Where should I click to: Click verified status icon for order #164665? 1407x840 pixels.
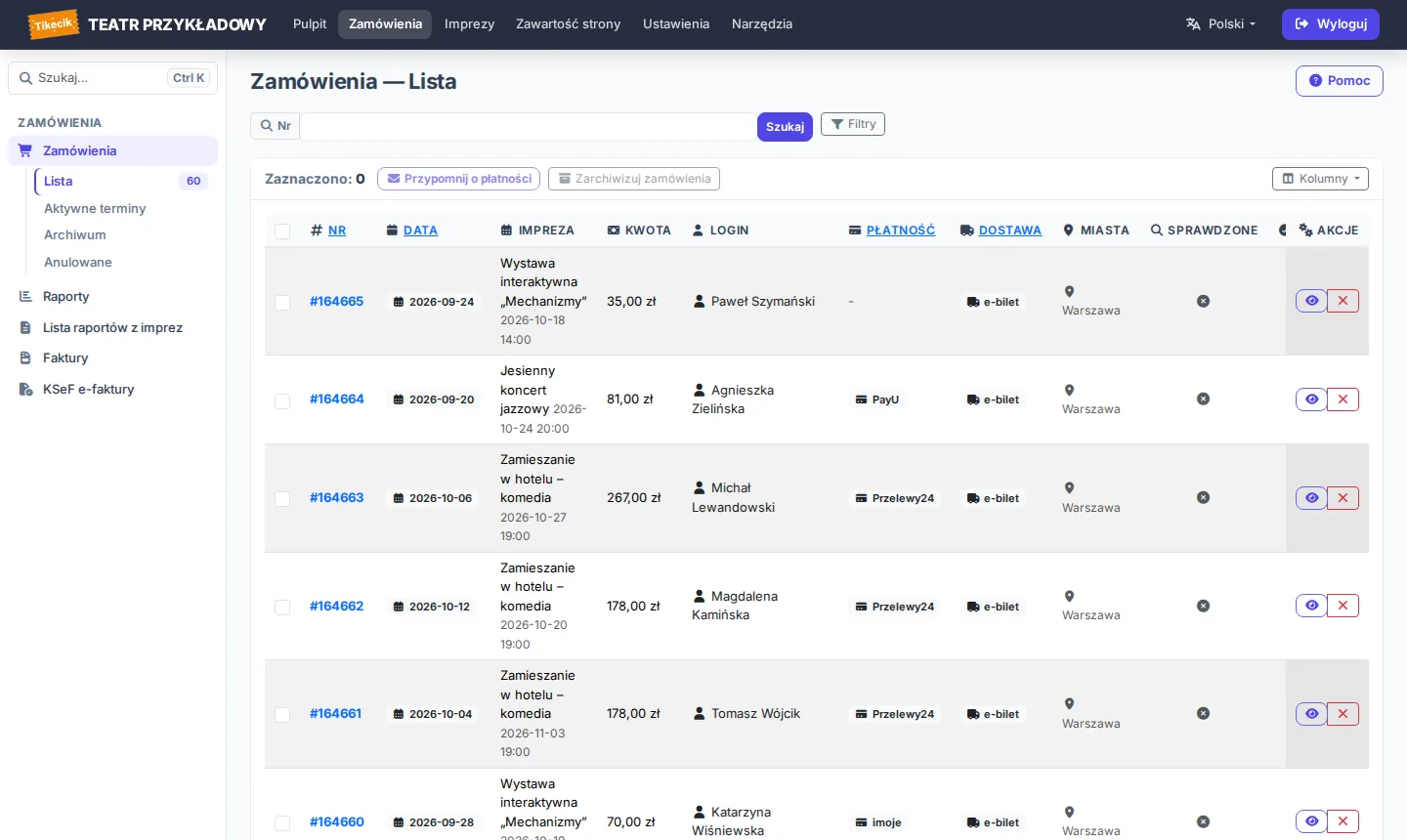[1204, 301]
